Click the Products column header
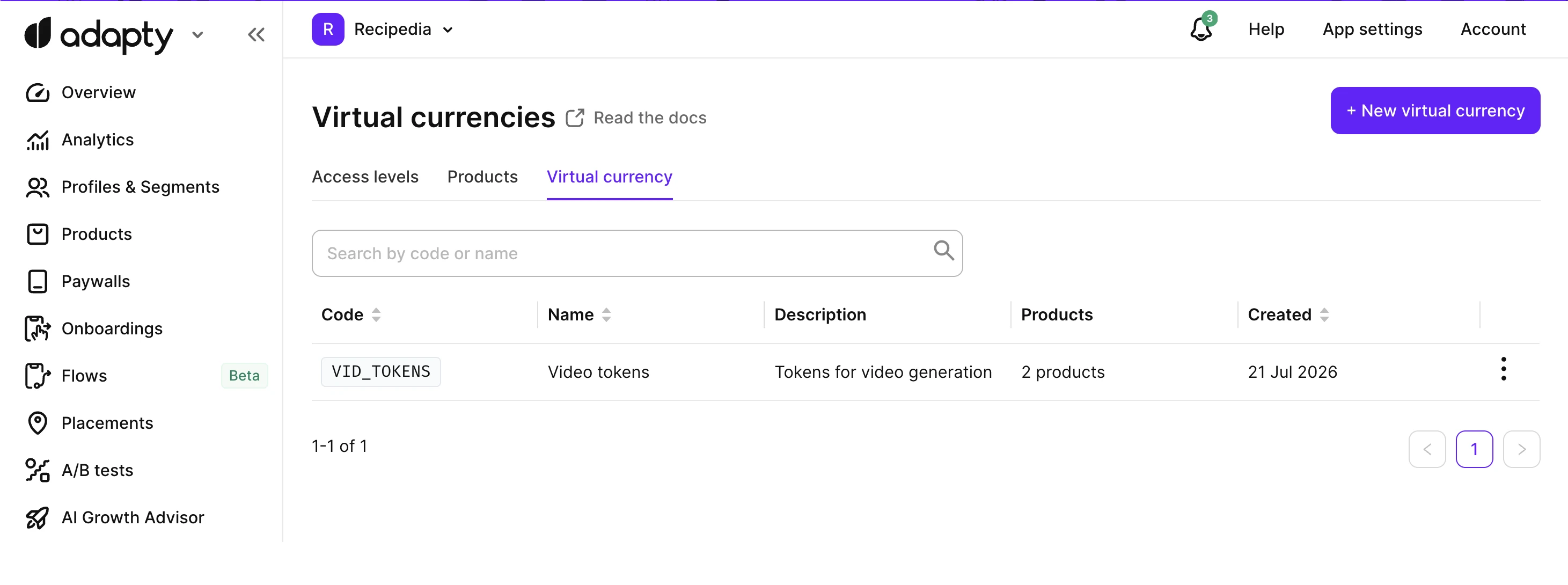This screenshot has height=585, width=1568. pos(1057,315)
